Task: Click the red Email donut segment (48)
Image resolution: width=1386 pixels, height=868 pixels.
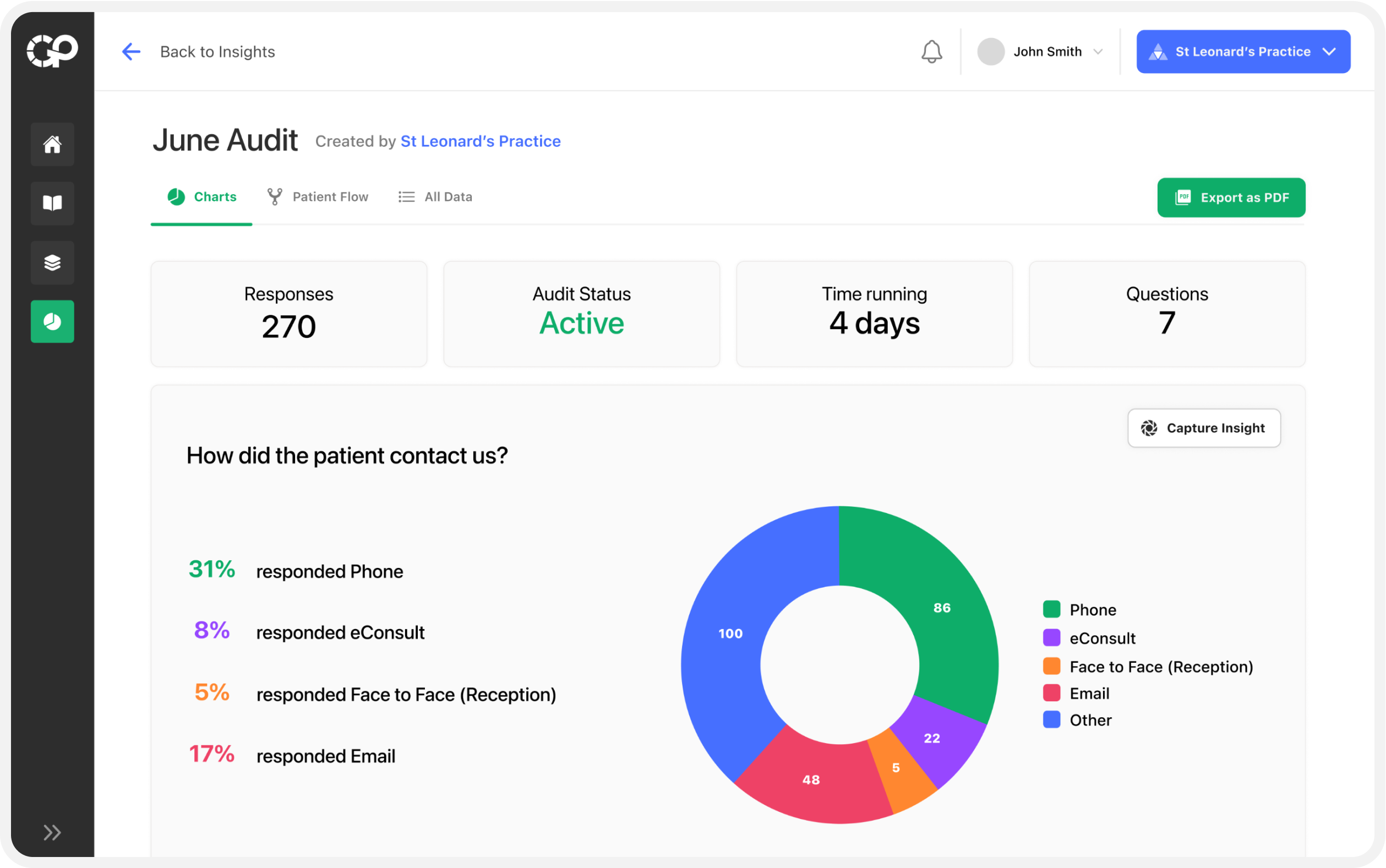Action: (x=811, y=779)
